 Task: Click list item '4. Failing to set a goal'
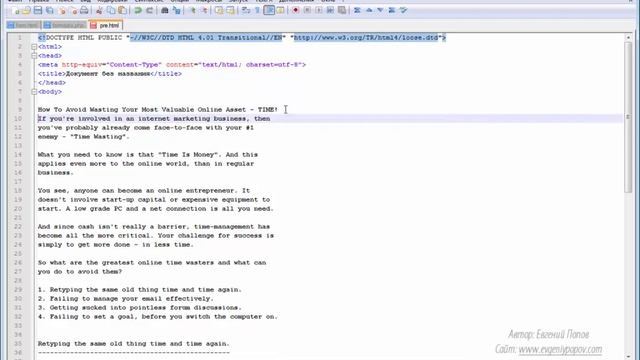tap(158, 316)
